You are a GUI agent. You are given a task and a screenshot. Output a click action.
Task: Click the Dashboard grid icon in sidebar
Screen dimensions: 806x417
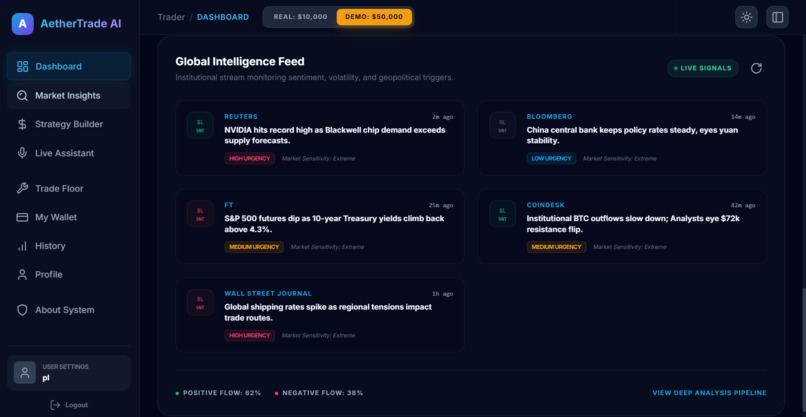pos(23,66)
